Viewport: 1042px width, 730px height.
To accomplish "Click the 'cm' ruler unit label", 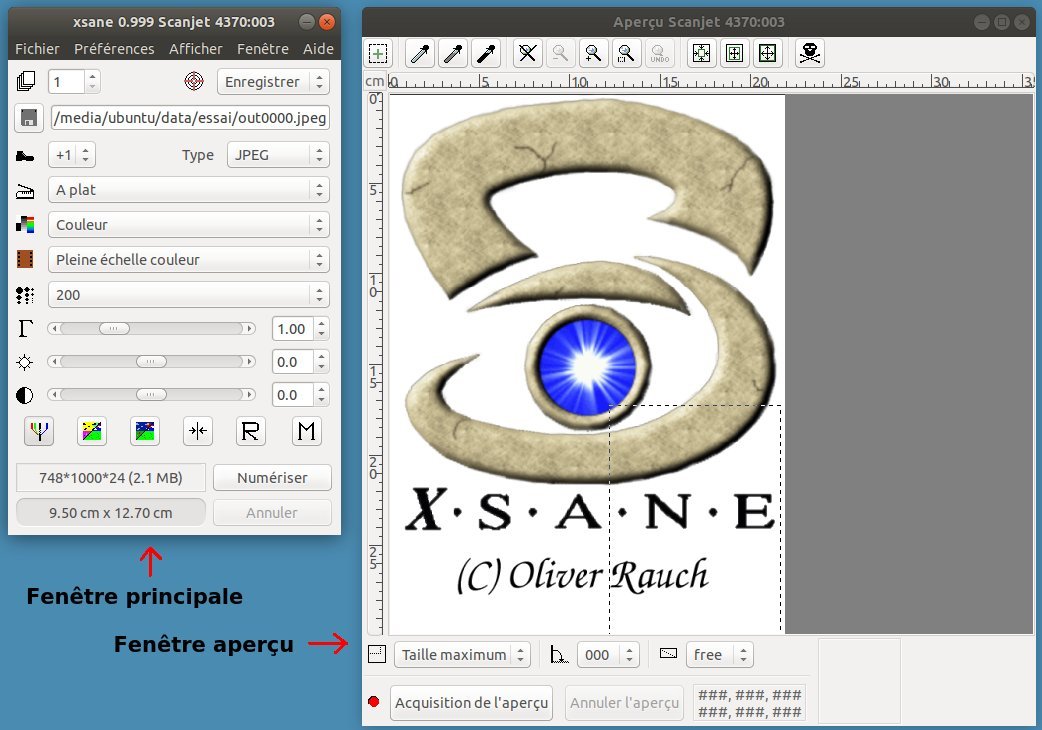I will pos(375,82).
